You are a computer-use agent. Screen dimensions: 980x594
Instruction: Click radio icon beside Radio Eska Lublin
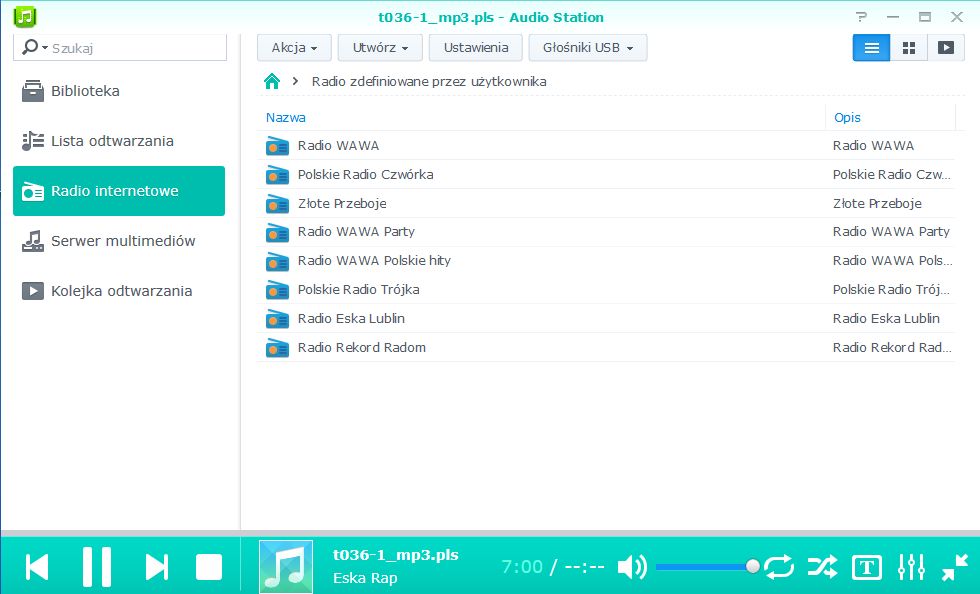(277, 318)
